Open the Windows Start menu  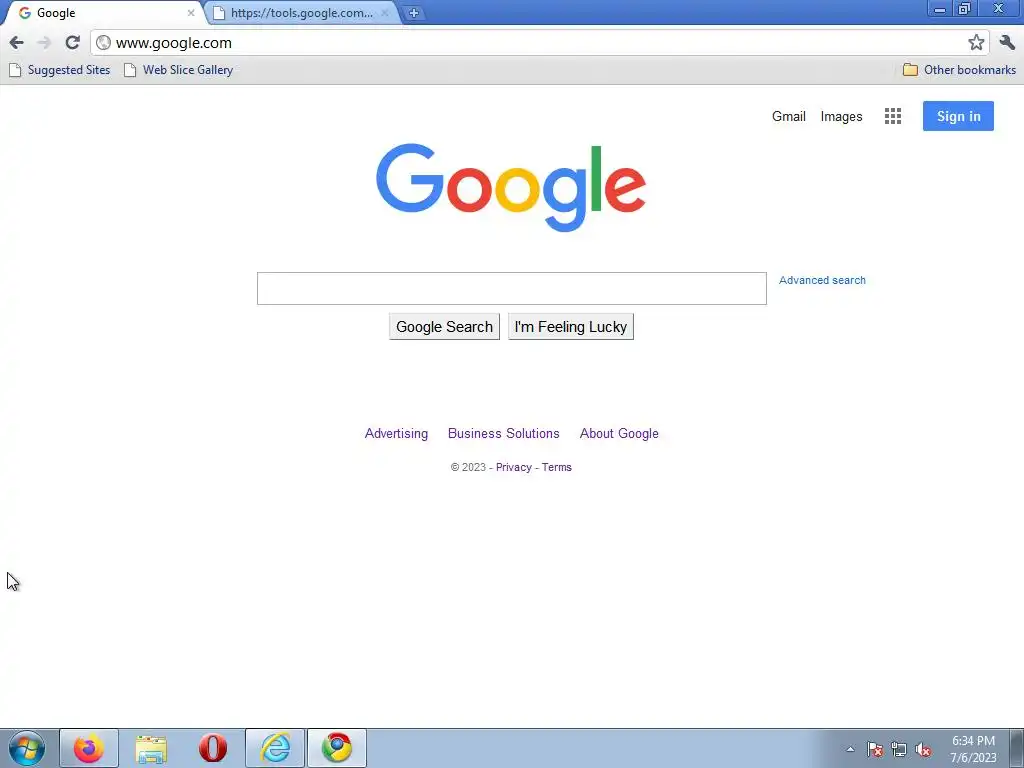coord(27,748)
